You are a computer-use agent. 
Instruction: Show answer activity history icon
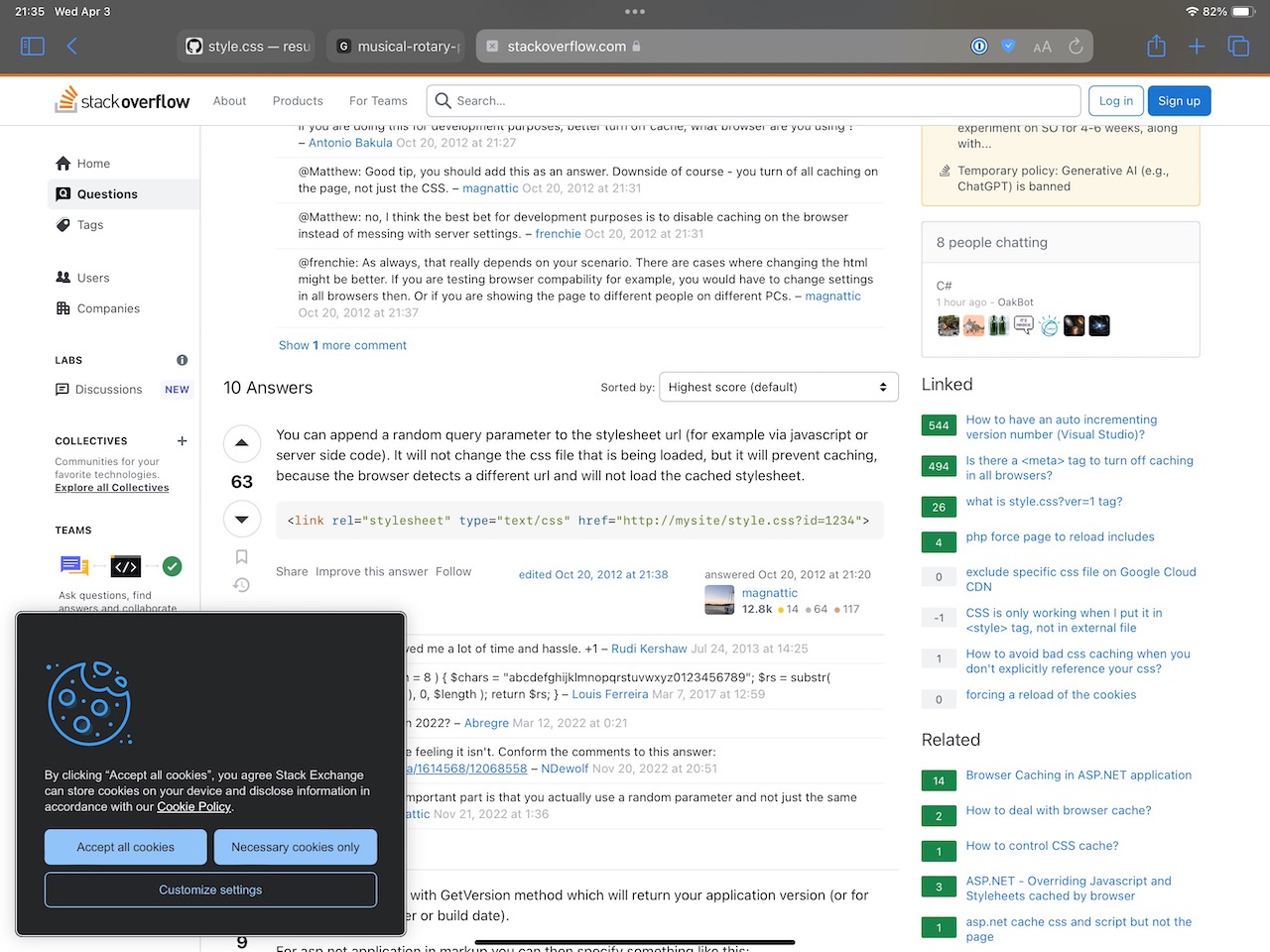[x=241, y=585]
